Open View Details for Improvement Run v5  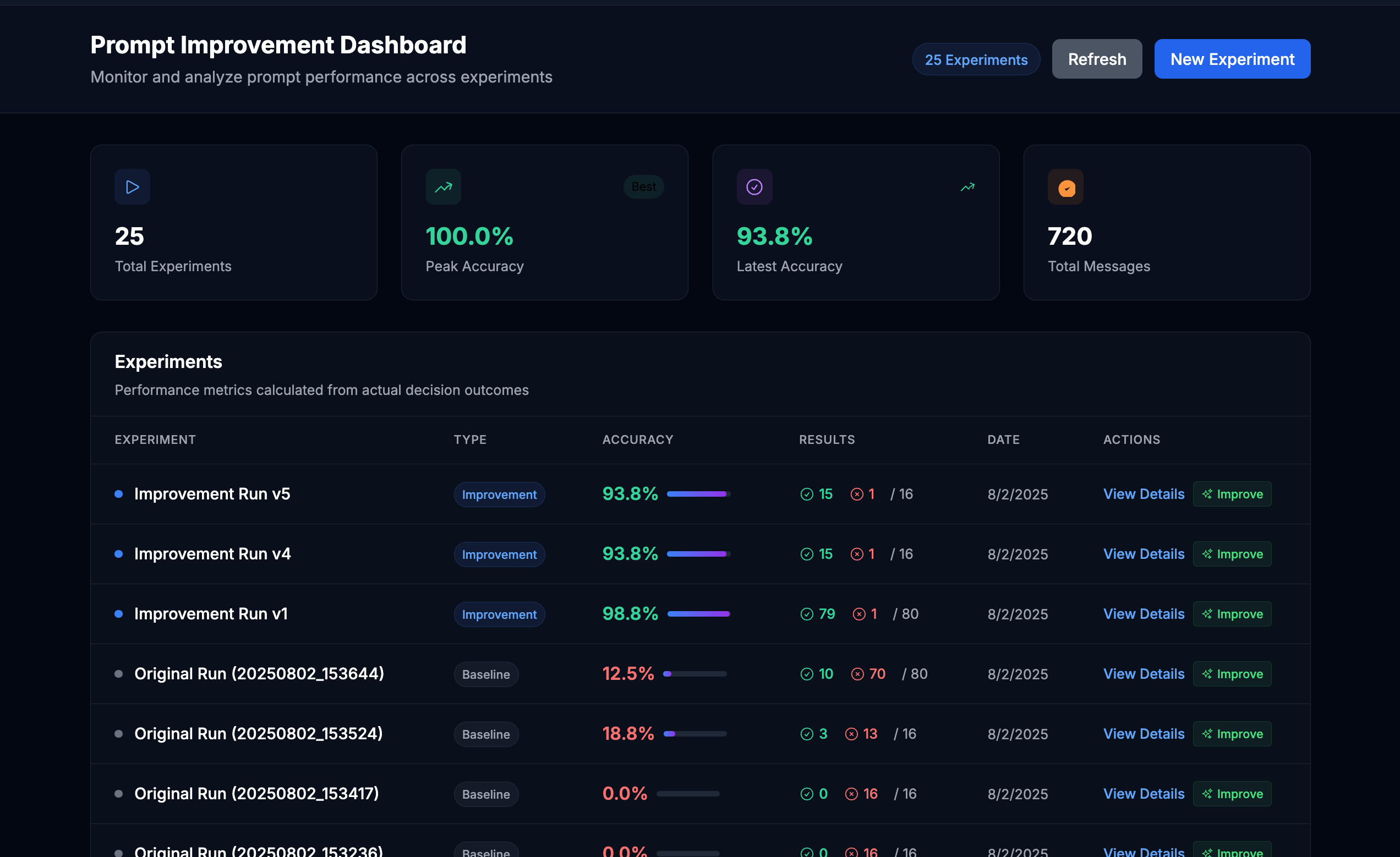click(1143, 494)
